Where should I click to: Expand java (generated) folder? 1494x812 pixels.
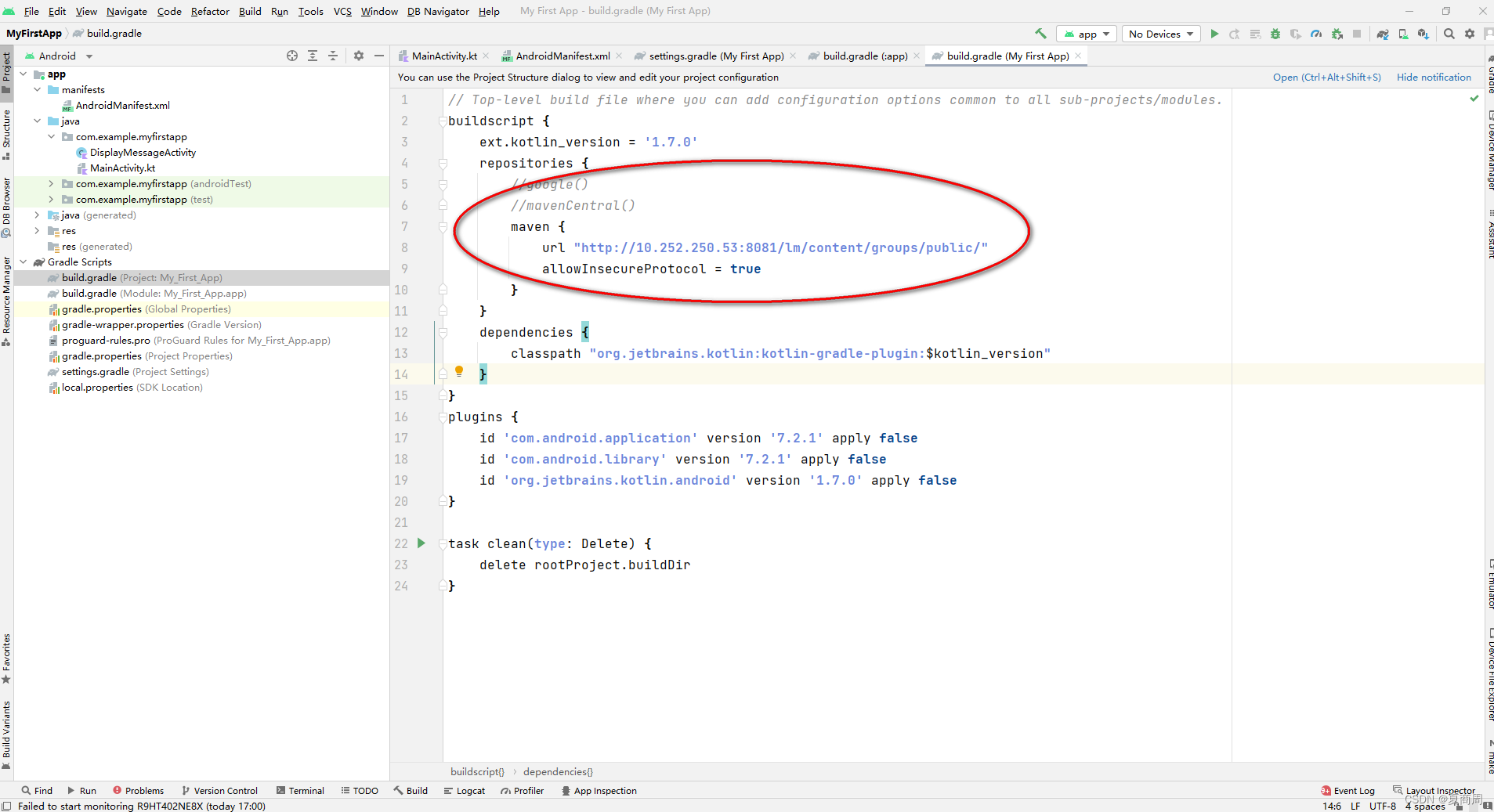38,215
